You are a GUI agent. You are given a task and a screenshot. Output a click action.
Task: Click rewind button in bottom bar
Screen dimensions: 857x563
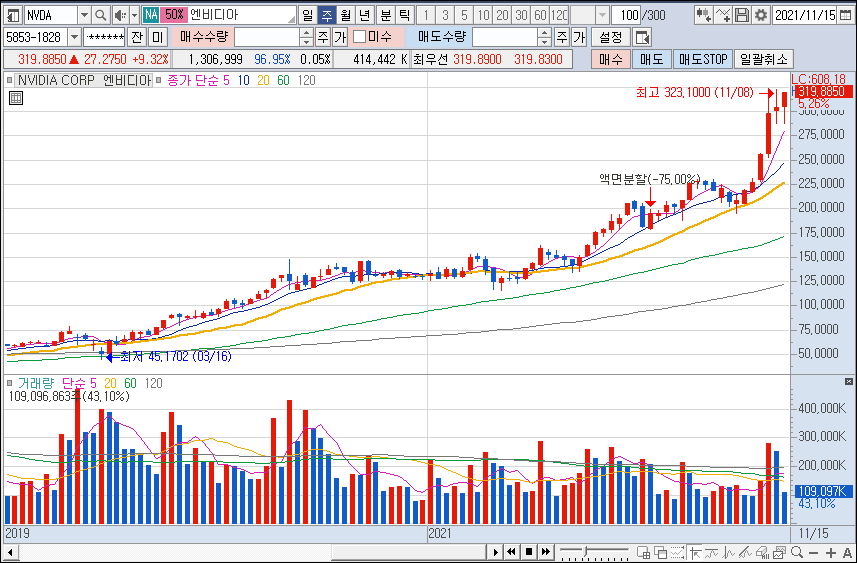click(x=512, y=552)
